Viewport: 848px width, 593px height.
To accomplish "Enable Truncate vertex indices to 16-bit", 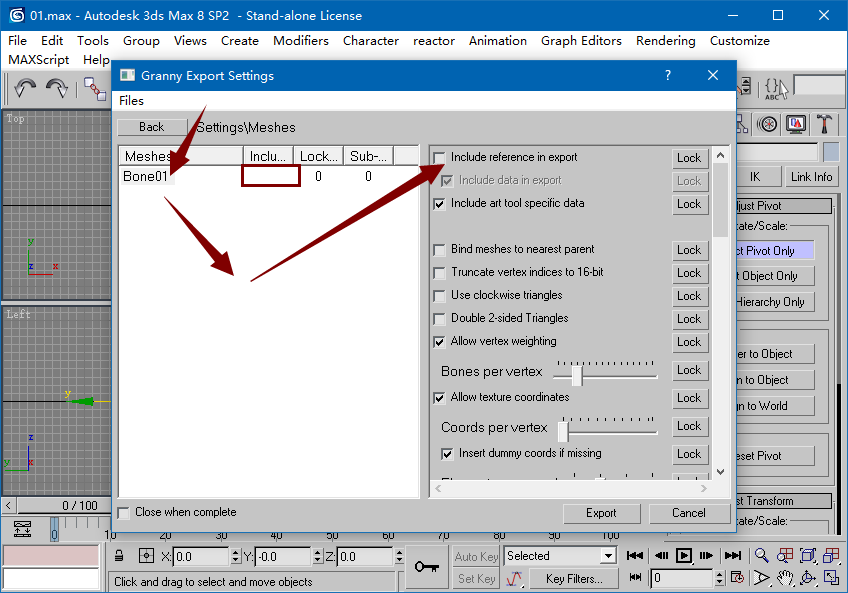I will (439, 273).
